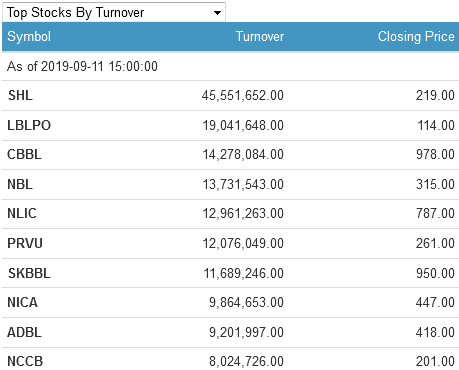Click the CBBL closing price 978.00

[x=435, y=154]
